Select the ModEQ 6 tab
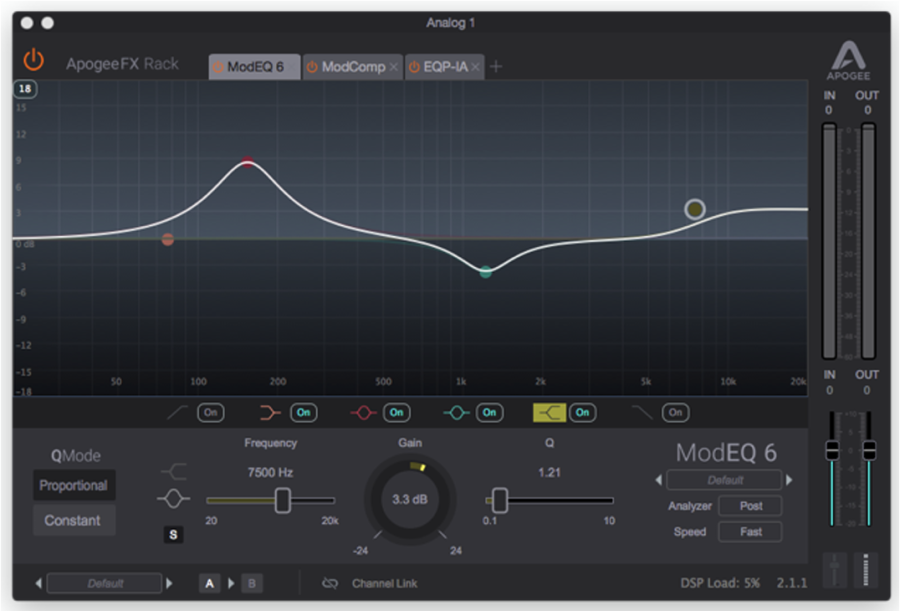Viewport: 900px width, 611px height. click(254, 67)
